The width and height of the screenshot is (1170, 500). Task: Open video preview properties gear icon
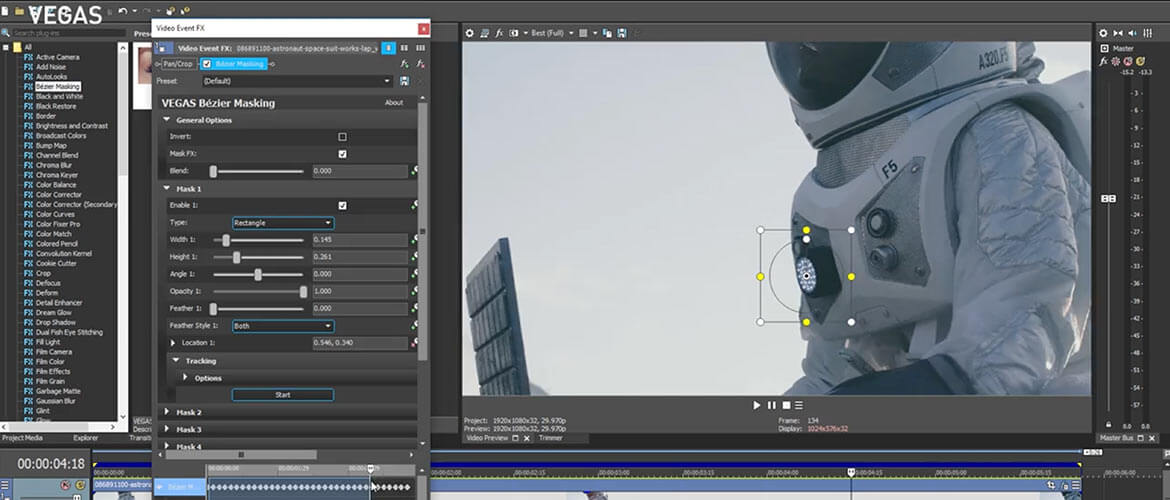point(469,33)
